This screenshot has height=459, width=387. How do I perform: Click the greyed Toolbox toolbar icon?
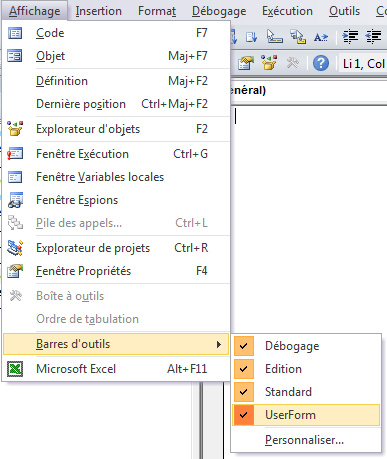click(293, 63)
